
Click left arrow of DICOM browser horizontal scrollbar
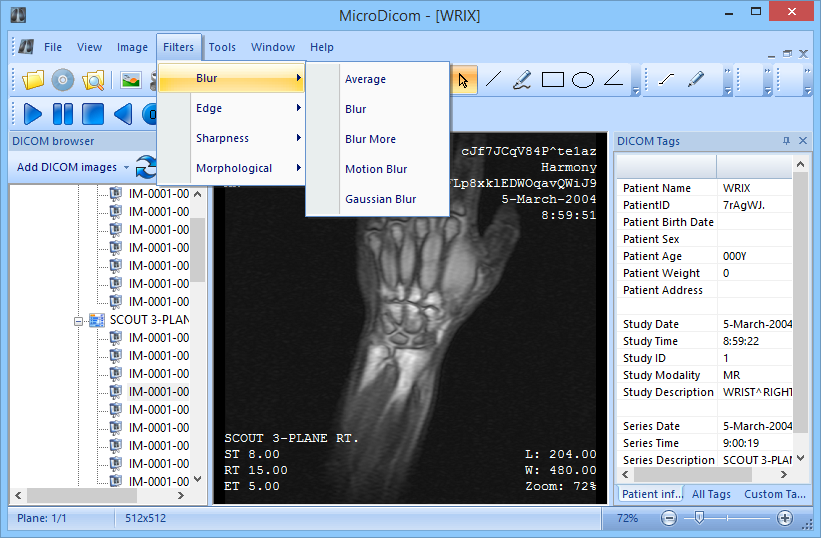click(x=18, y=495)
